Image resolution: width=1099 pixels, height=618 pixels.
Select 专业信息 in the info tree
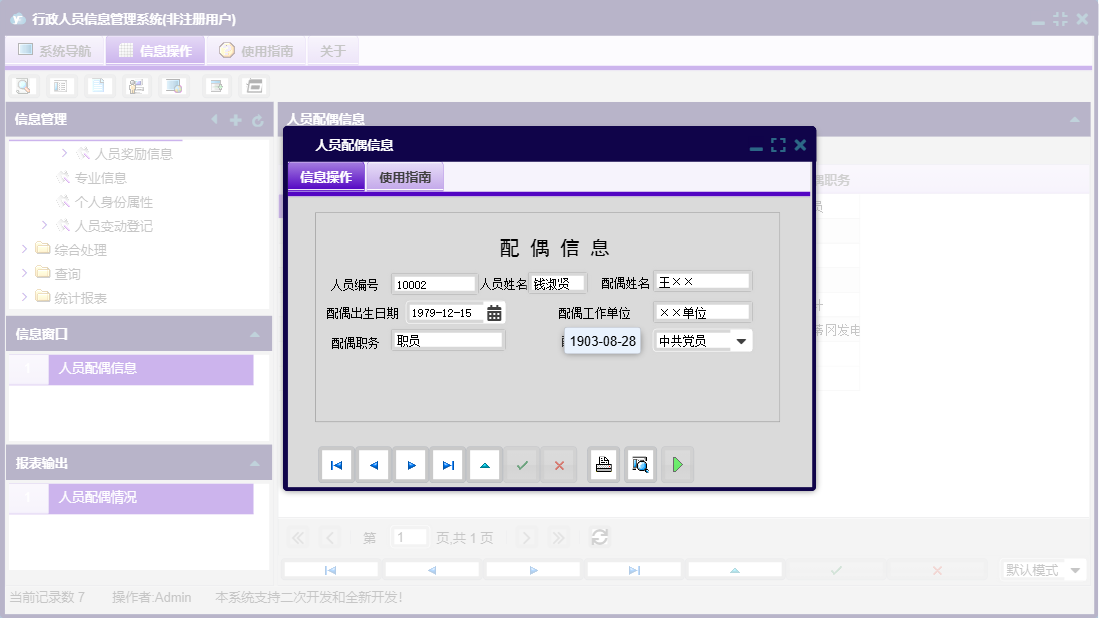[100, 178]
